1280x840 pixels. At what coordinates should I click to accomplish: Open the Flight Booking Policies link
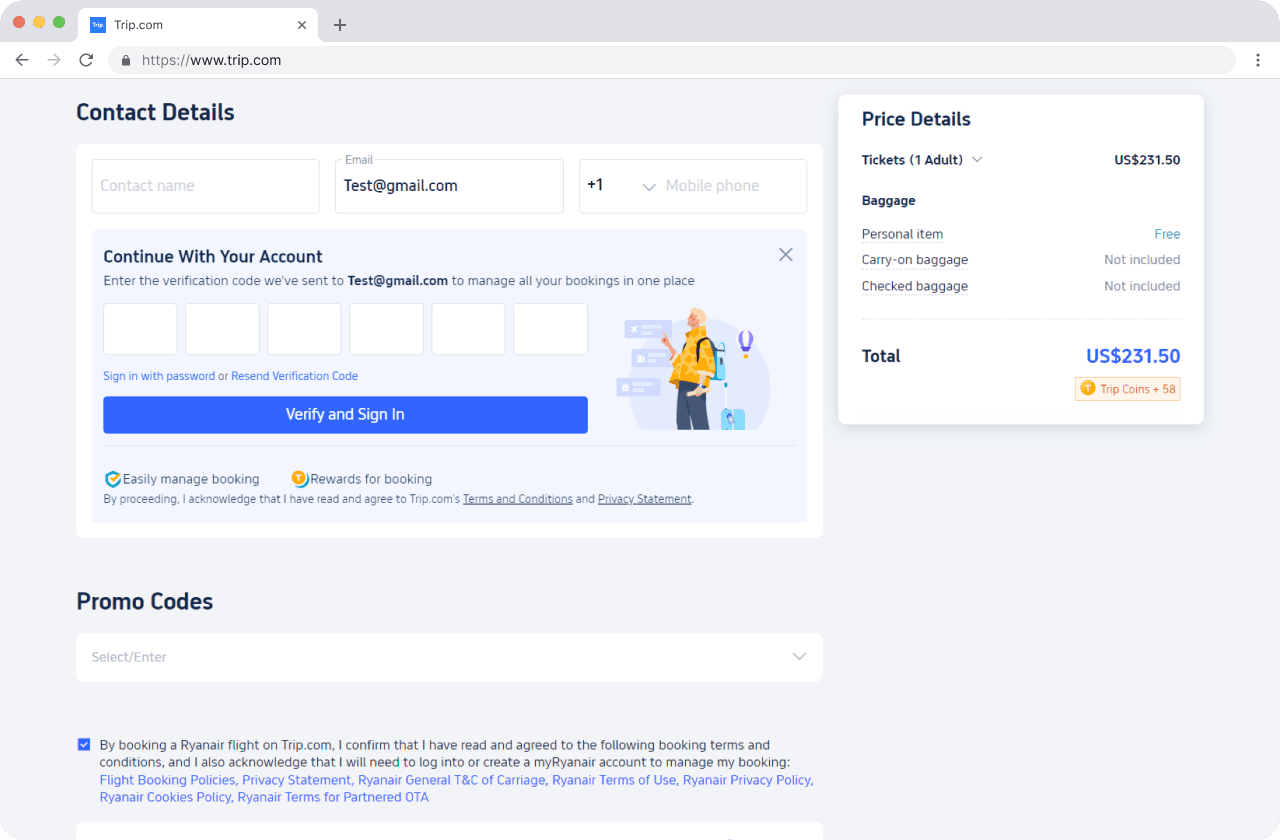point(167,780)
